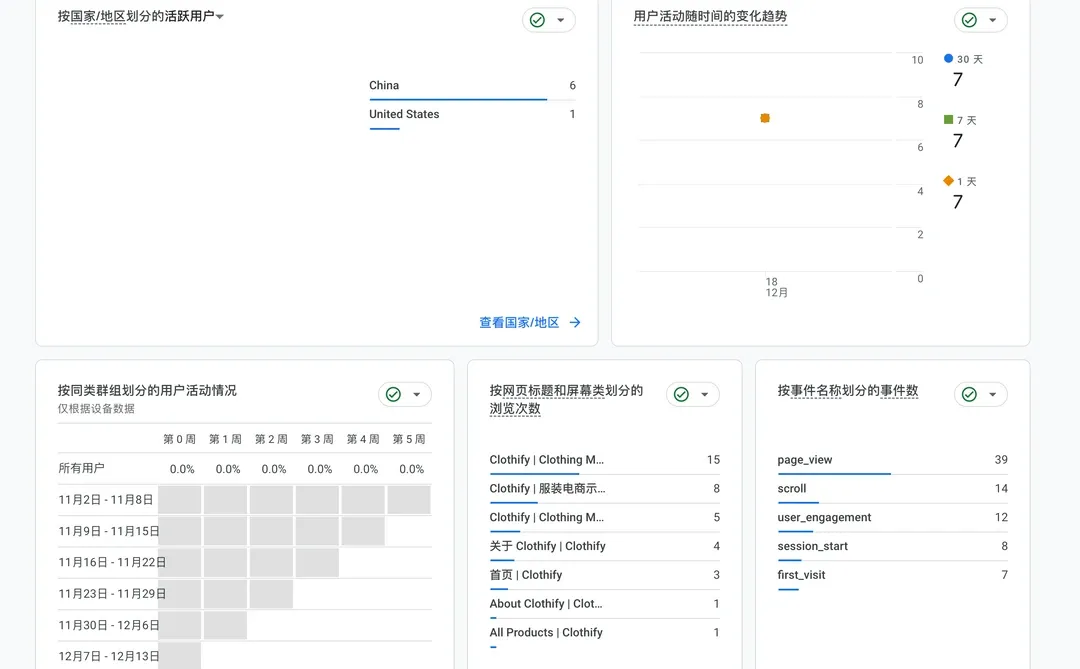Click the orange 1 天 legend diamond
Image resolution: width=1080 pixels, height=669 pixels.
point(948,181)
